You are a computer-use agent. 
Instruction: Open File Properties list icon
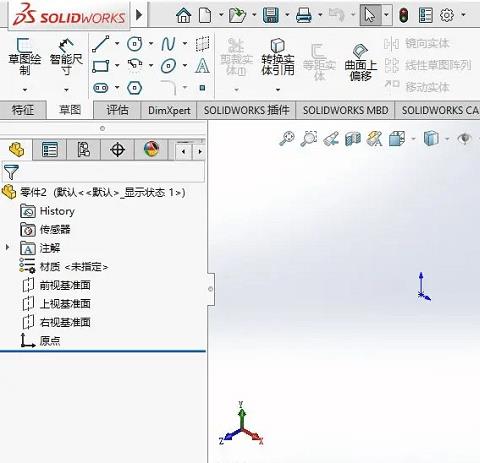point(426,15)
